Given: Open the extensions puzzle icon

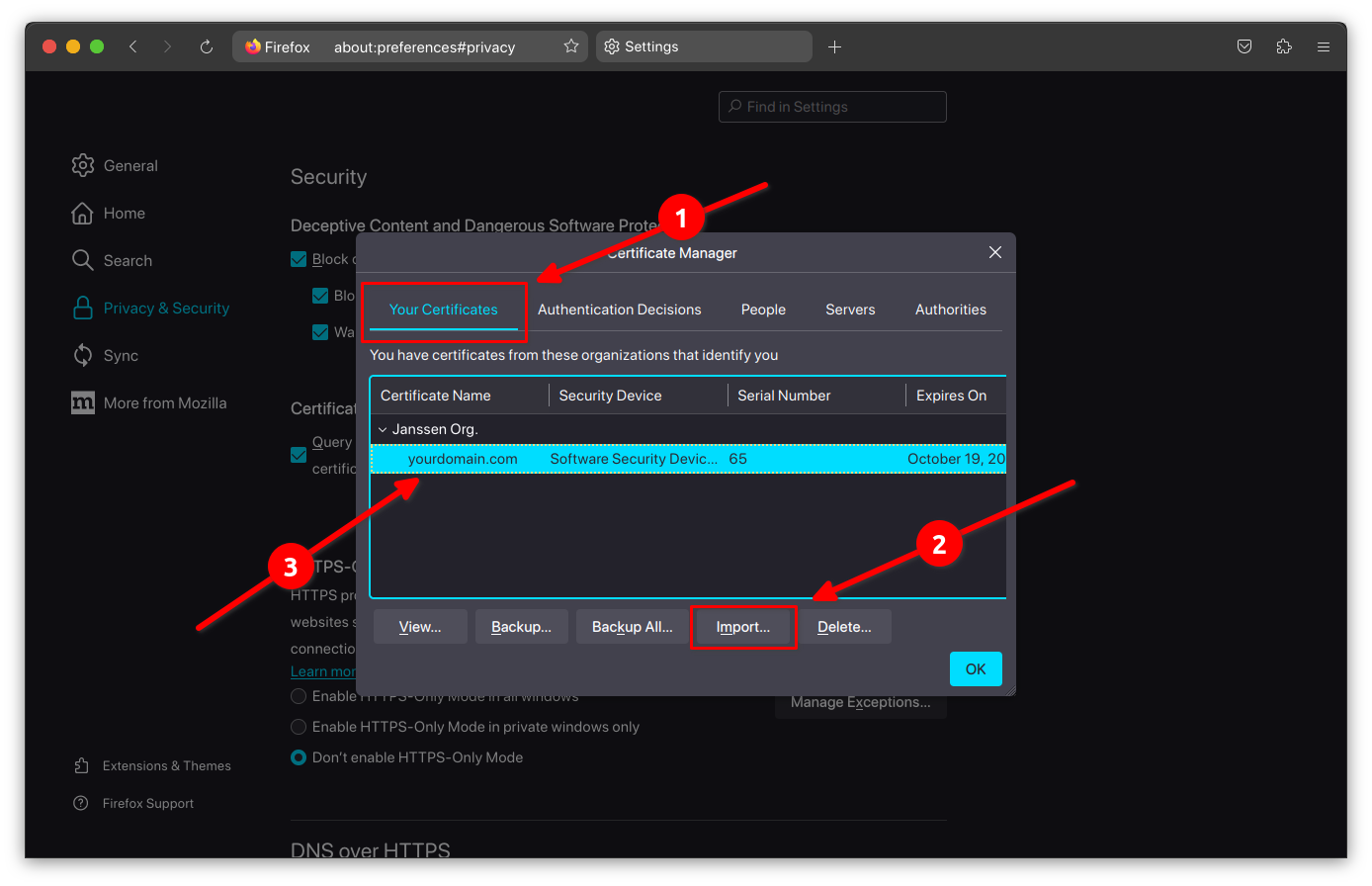Looking at the screenshot, I should click(x=1284, y=46).
